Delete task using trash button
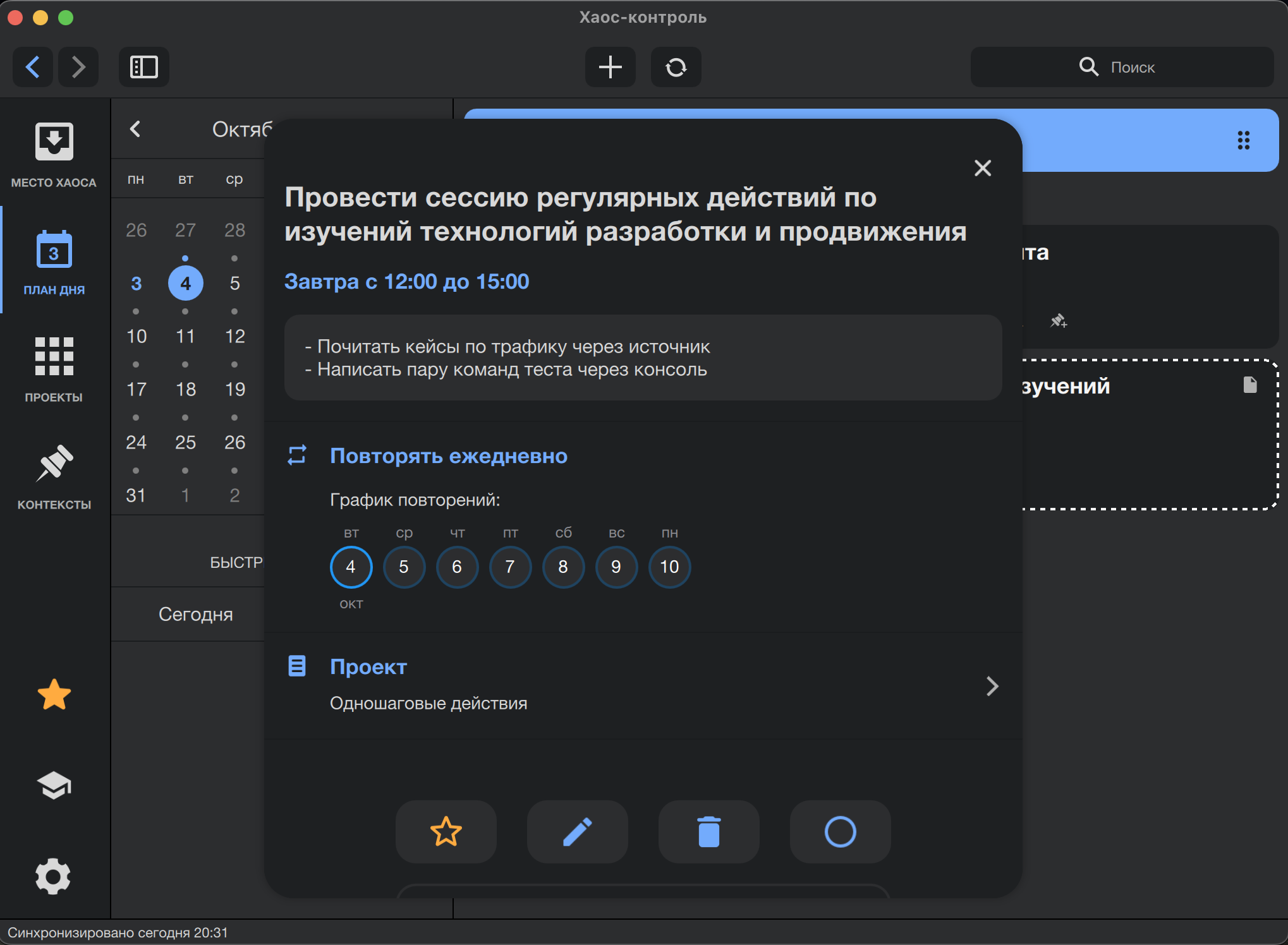The width and height of the screenshot is (1288, 945). click(708, 831)
